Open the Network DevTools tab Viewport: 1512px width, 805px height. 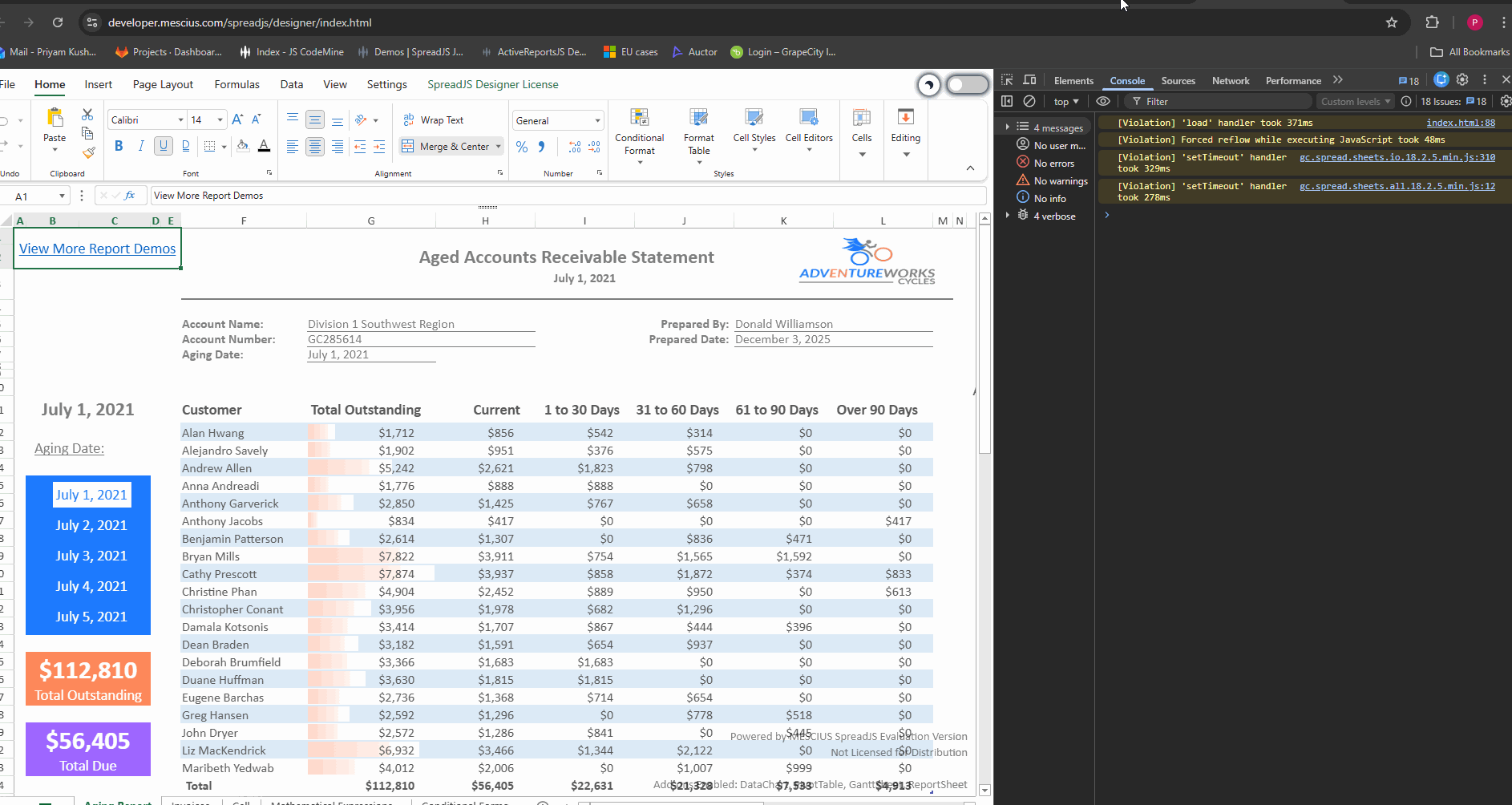[x=1230, y=81]
